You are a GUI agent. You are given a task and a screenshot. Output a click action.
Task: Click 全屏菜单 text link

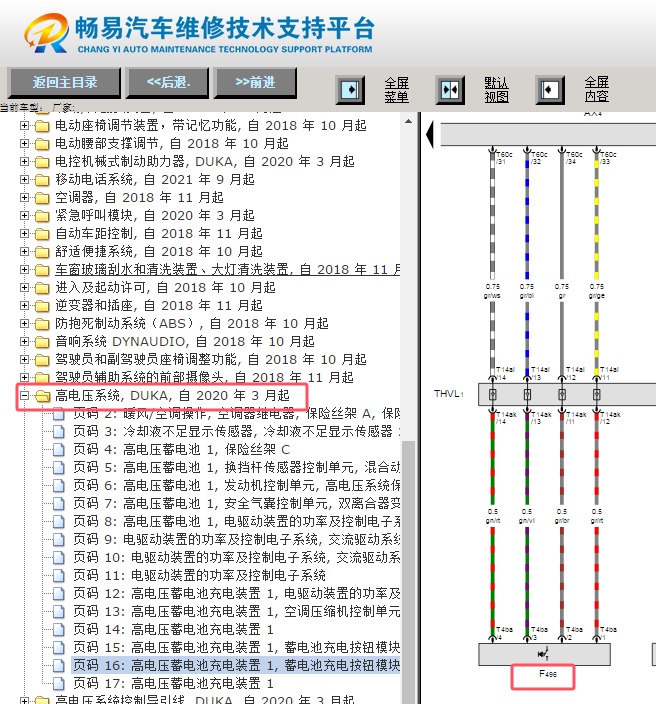396,90
